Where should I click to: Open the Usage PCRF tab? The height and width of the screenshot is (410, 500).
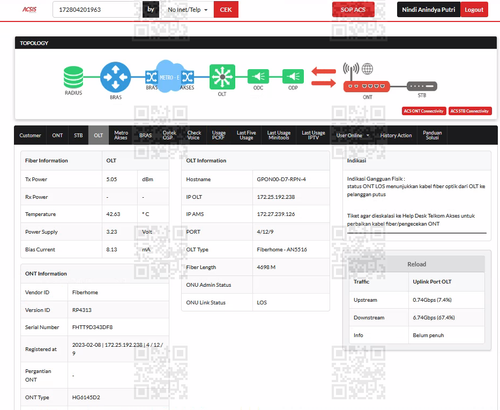coord(218,135)
